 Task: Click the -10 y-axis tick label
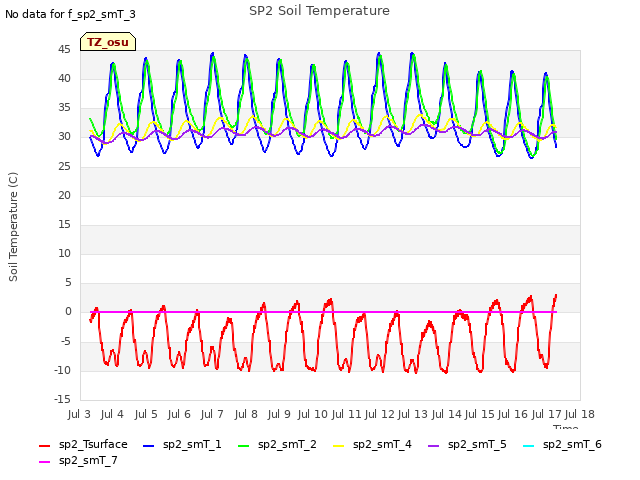(62, 371)
